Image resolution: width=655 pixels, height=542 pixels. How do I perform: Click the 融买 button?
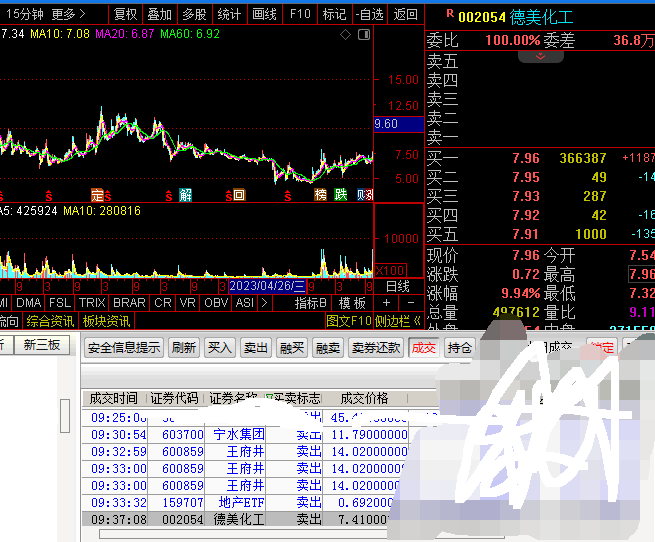click(x=292, y=348)
